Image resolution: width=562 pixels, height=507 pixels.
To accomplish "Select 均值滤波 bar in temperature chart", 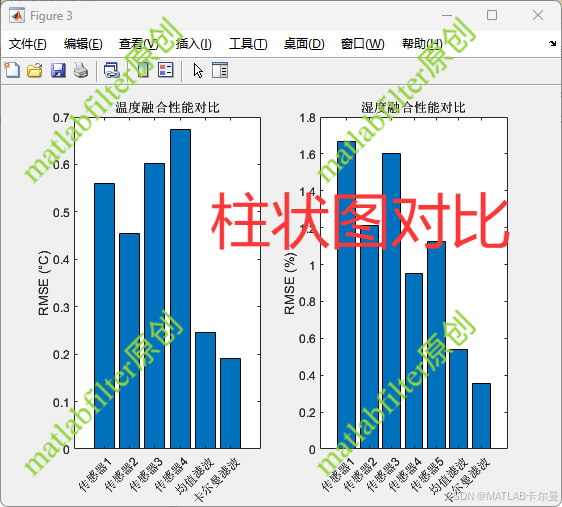I will pyautogui.click(x=205, y=390).
